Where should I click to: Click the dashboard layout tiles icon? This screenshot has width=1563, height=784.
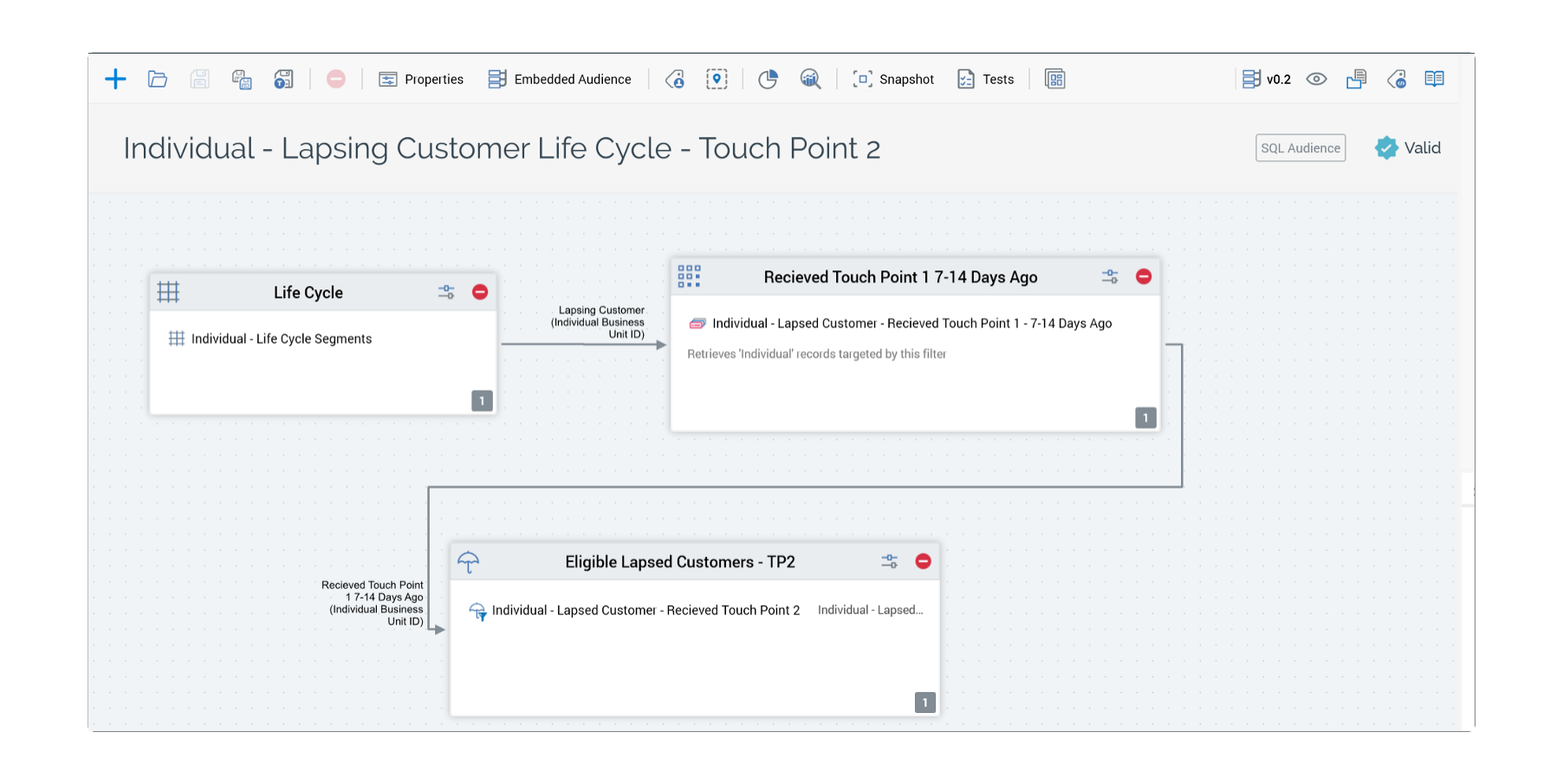[x=1054, y=80]
